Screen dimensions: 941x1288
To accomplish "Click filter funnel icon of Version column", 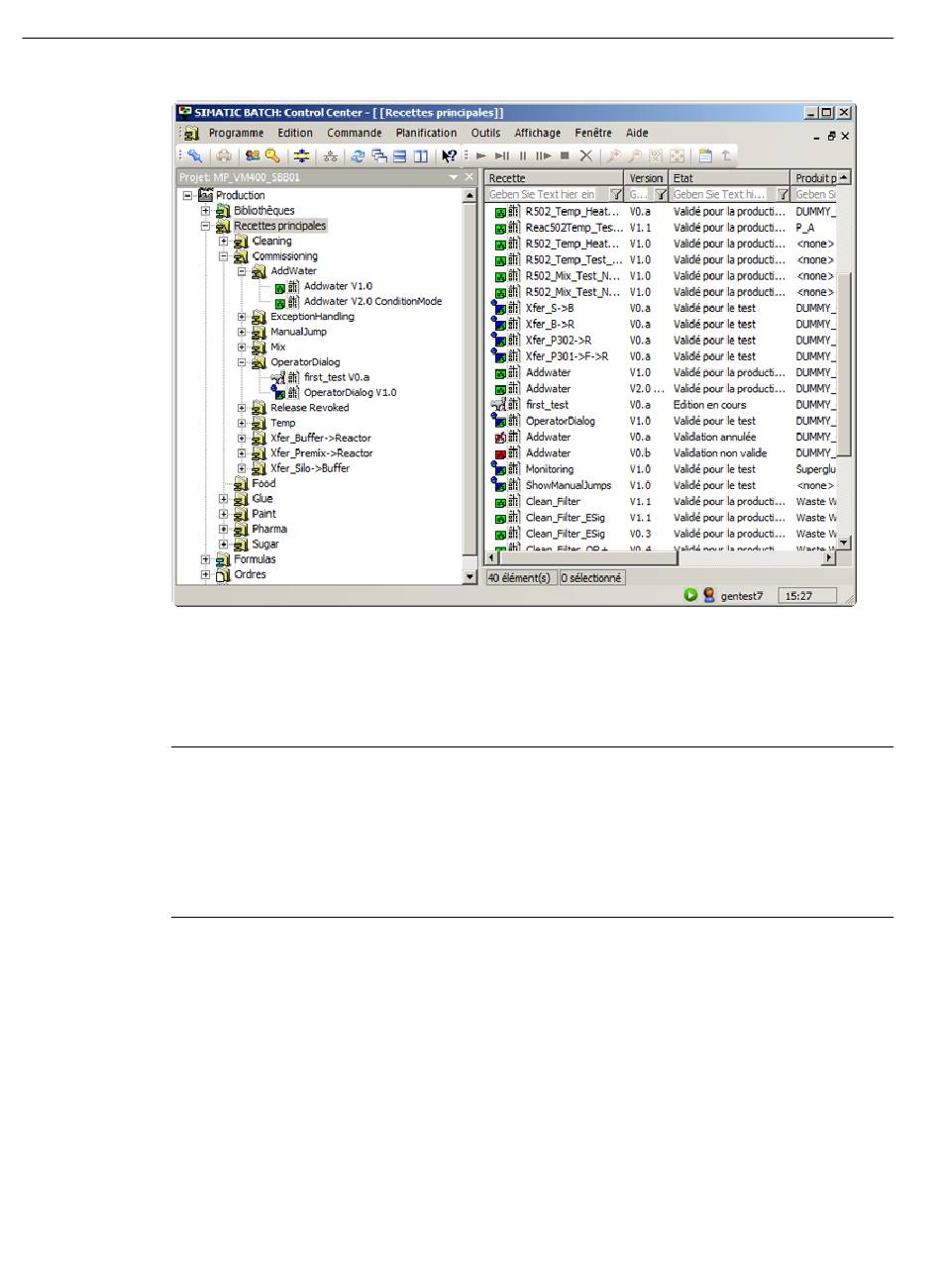I will 661,195.
